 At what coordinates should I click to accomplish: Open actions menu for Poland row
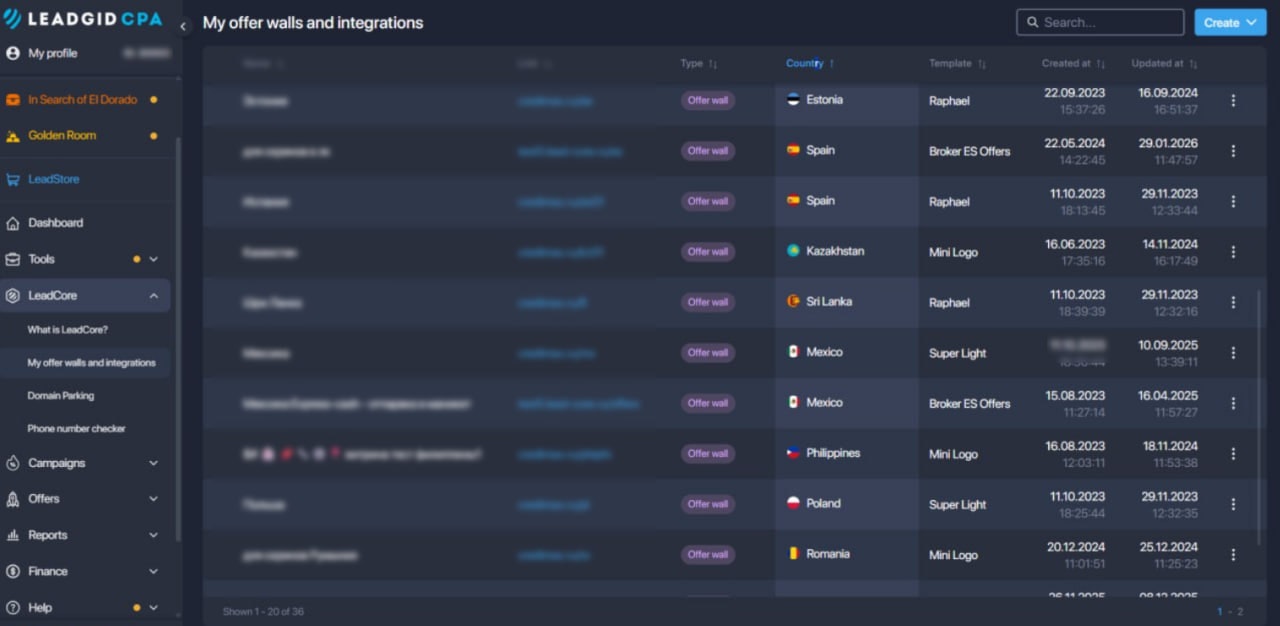click(x=1233, y=504)
